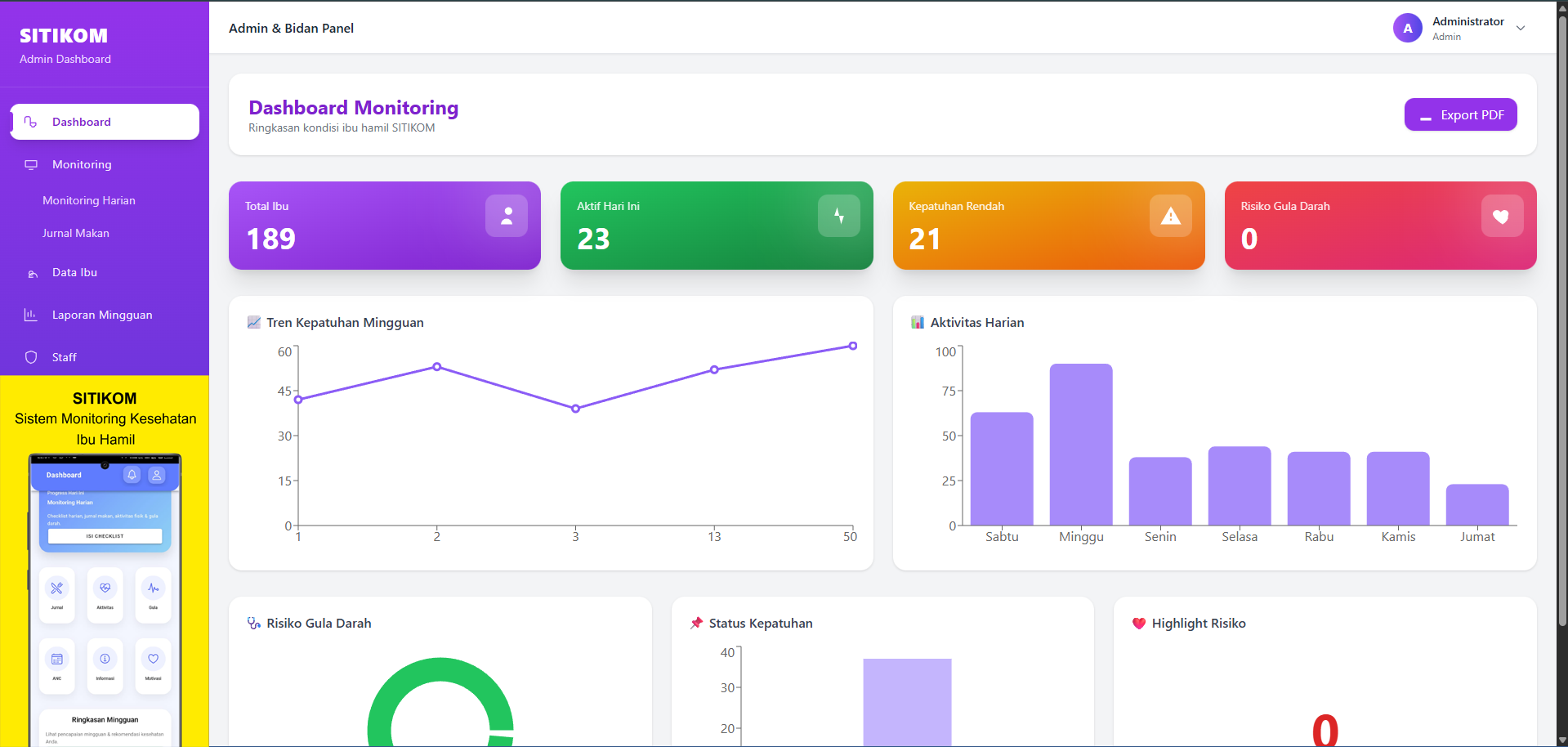Screen dimensions: 1568x747
Task: Click the page vertical scrollbar thumb
Action: (x=1562, y=321)
